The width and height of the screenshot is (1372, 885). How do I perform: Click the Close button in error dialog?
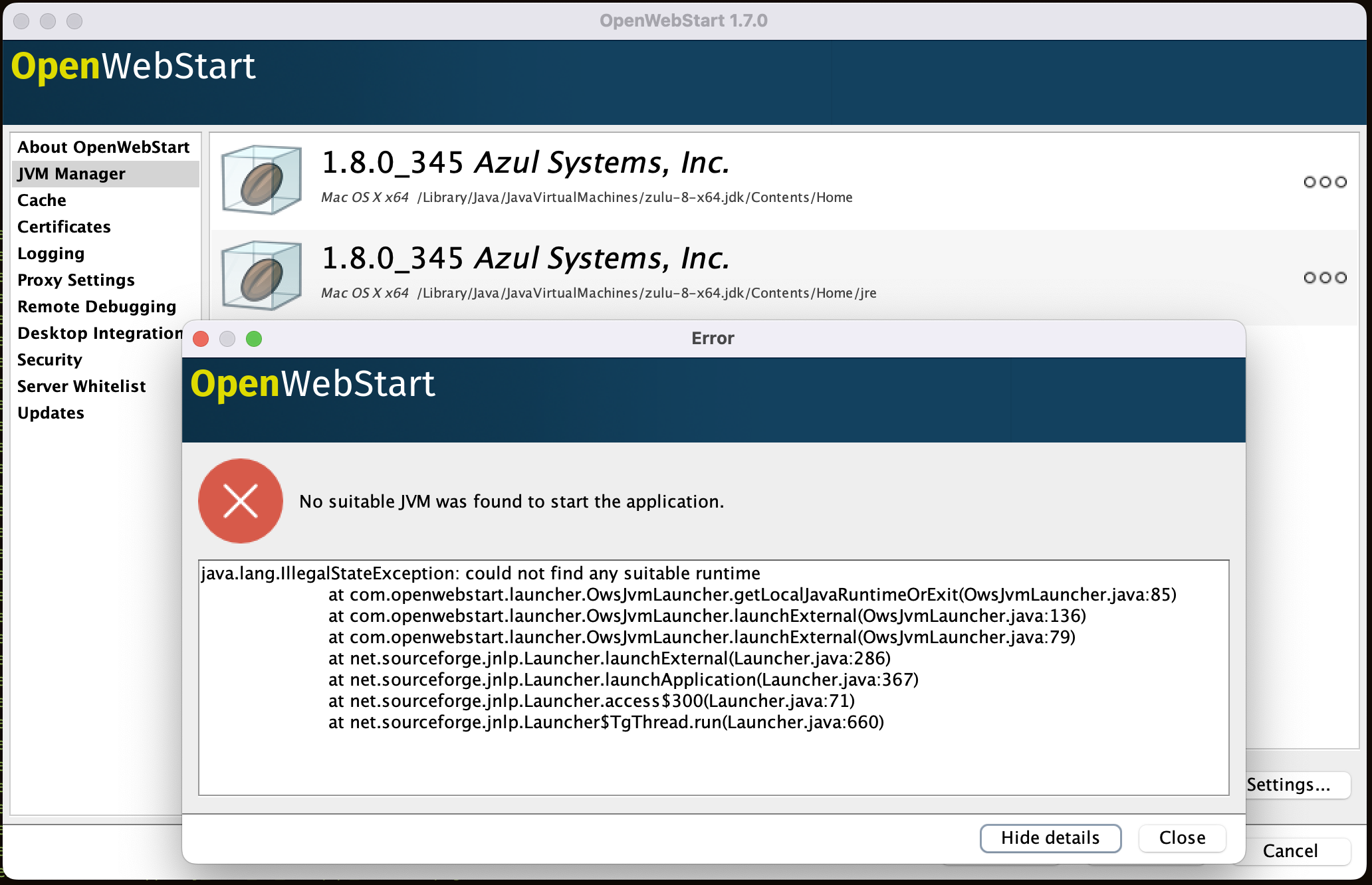tap(1182, 838)
